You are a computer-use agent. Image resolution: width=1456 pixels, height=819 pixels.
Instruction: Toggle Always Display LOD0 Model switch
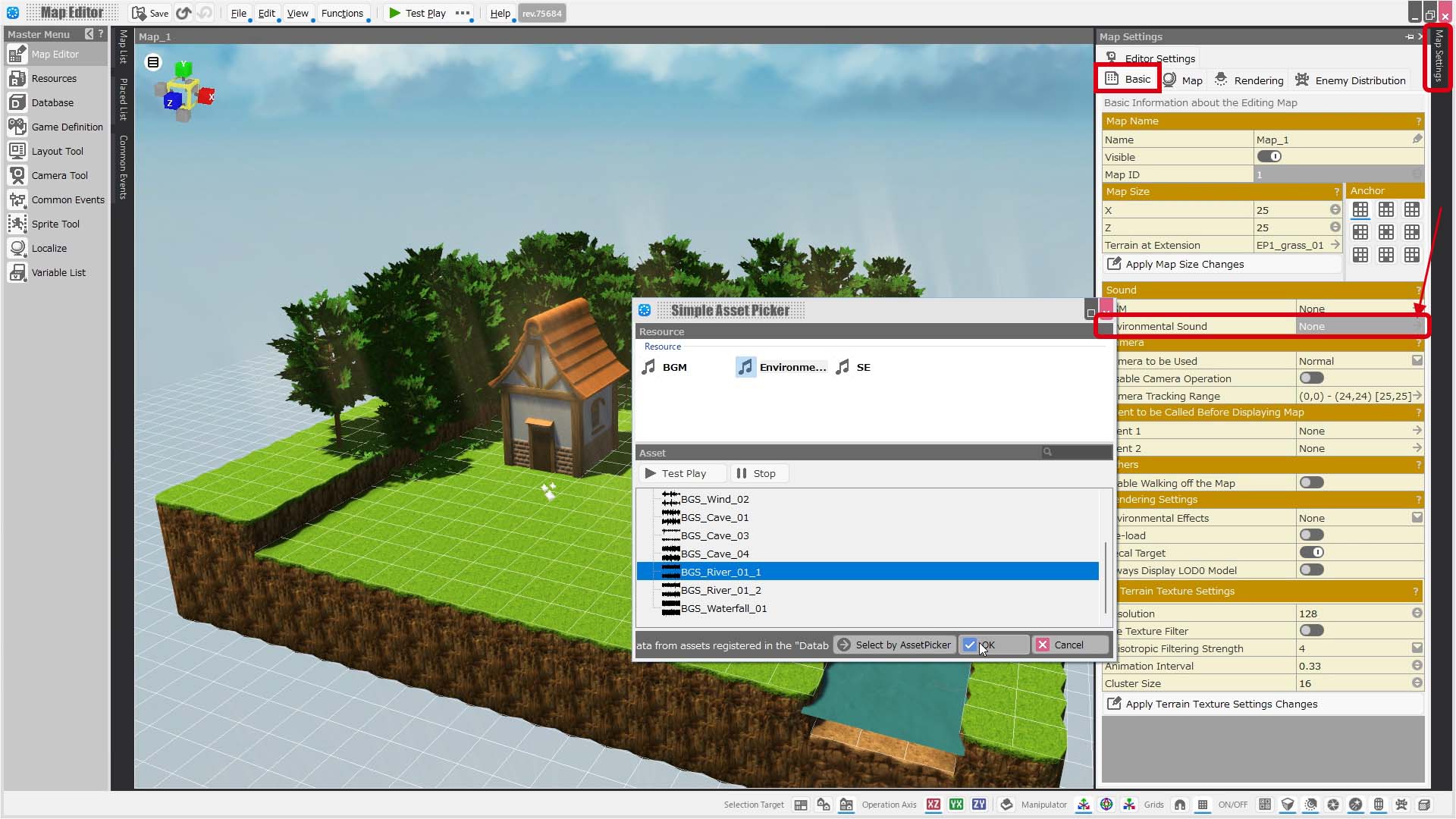click(x=1312, y=570)
